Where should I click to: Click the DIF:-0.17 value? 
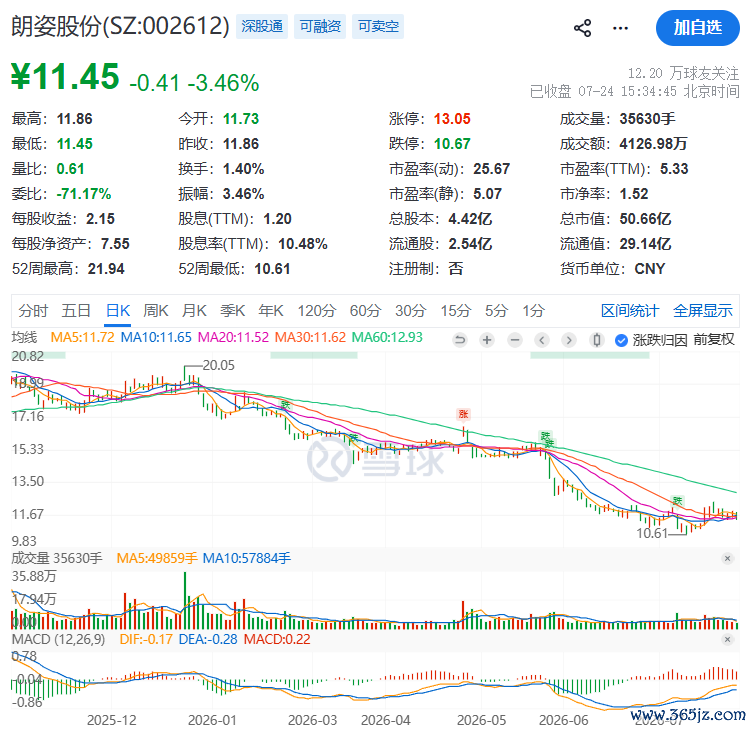(146, 639)
